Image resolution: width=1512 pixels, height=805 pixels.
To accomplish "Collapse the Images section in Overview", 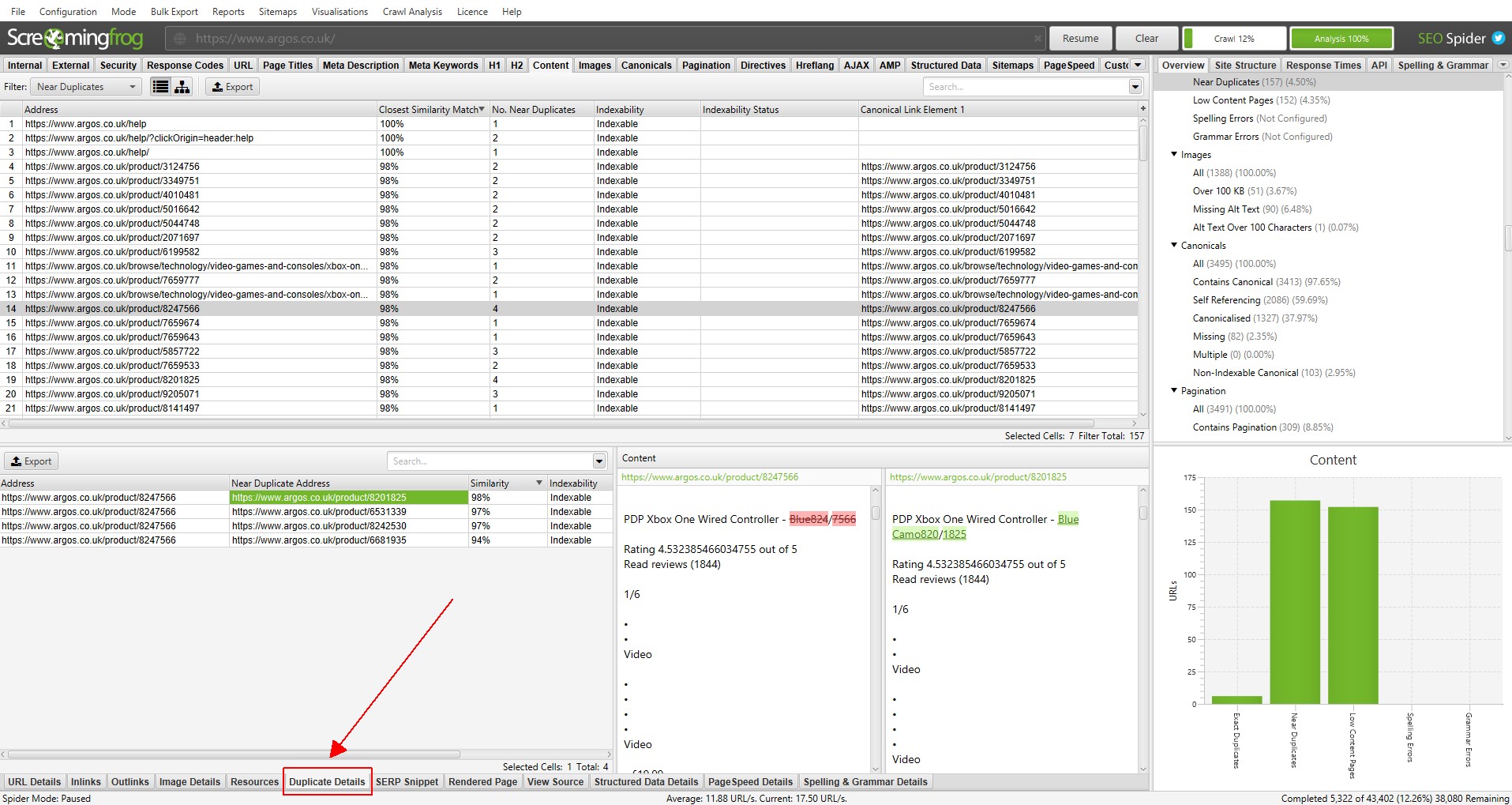I will pyautogui.click(x=1174, y=154).
